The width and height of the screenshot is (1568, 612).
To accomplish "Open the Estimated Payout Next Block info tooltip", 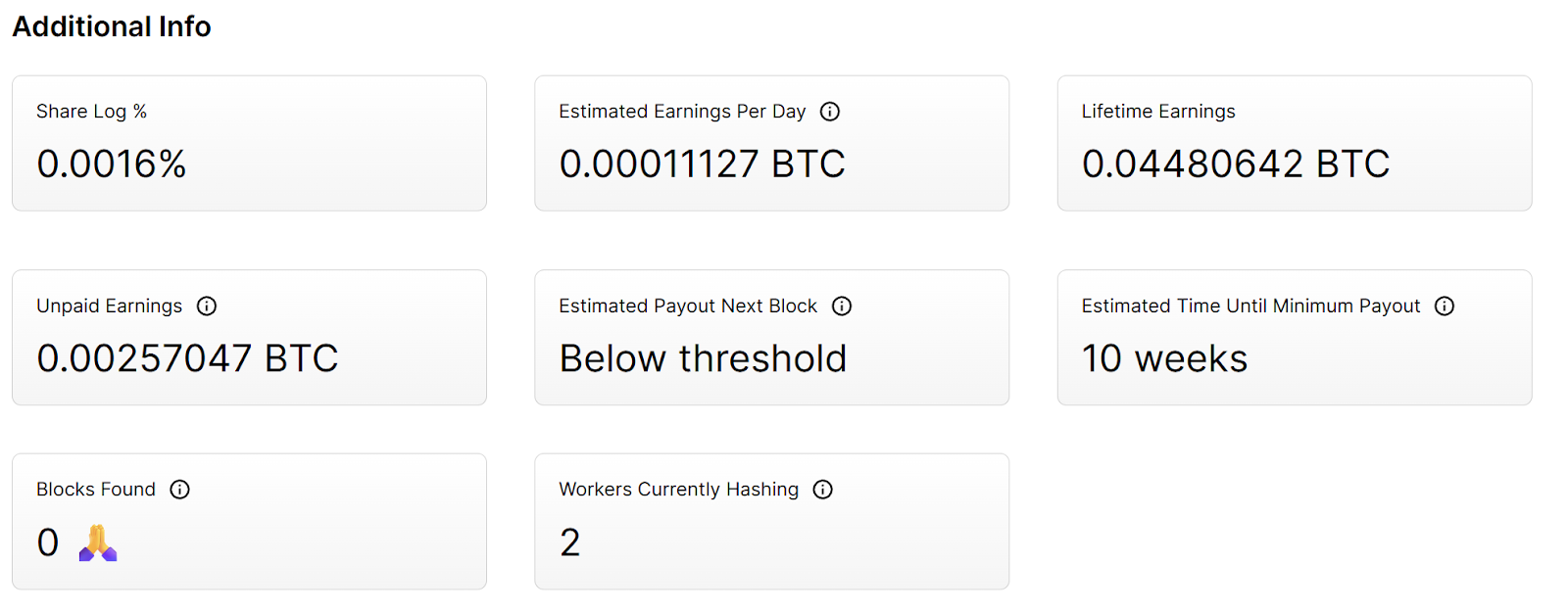I will tap(841, 306).
